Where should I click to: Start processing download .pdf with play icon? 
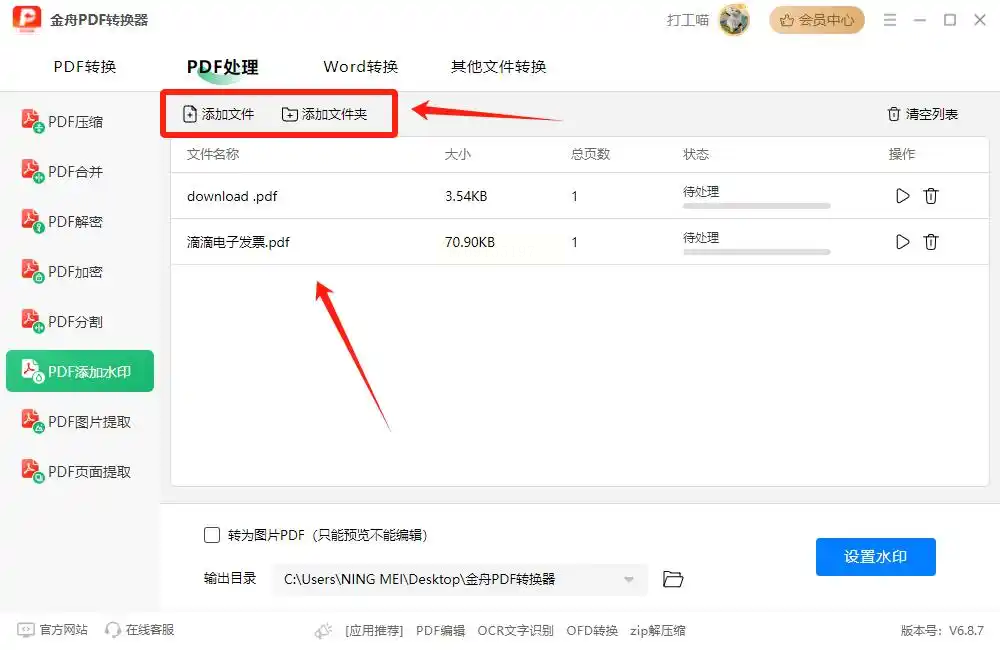(x=902, y=196)
